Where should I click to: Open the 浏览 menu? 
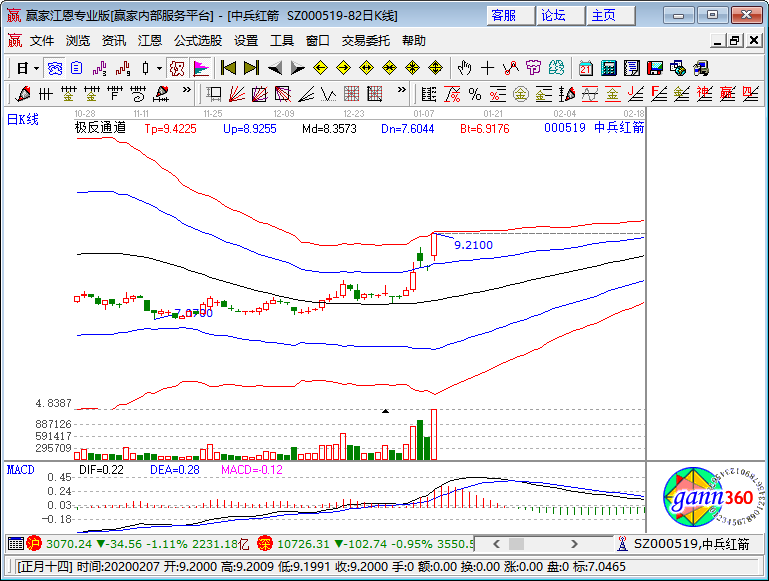78,41
